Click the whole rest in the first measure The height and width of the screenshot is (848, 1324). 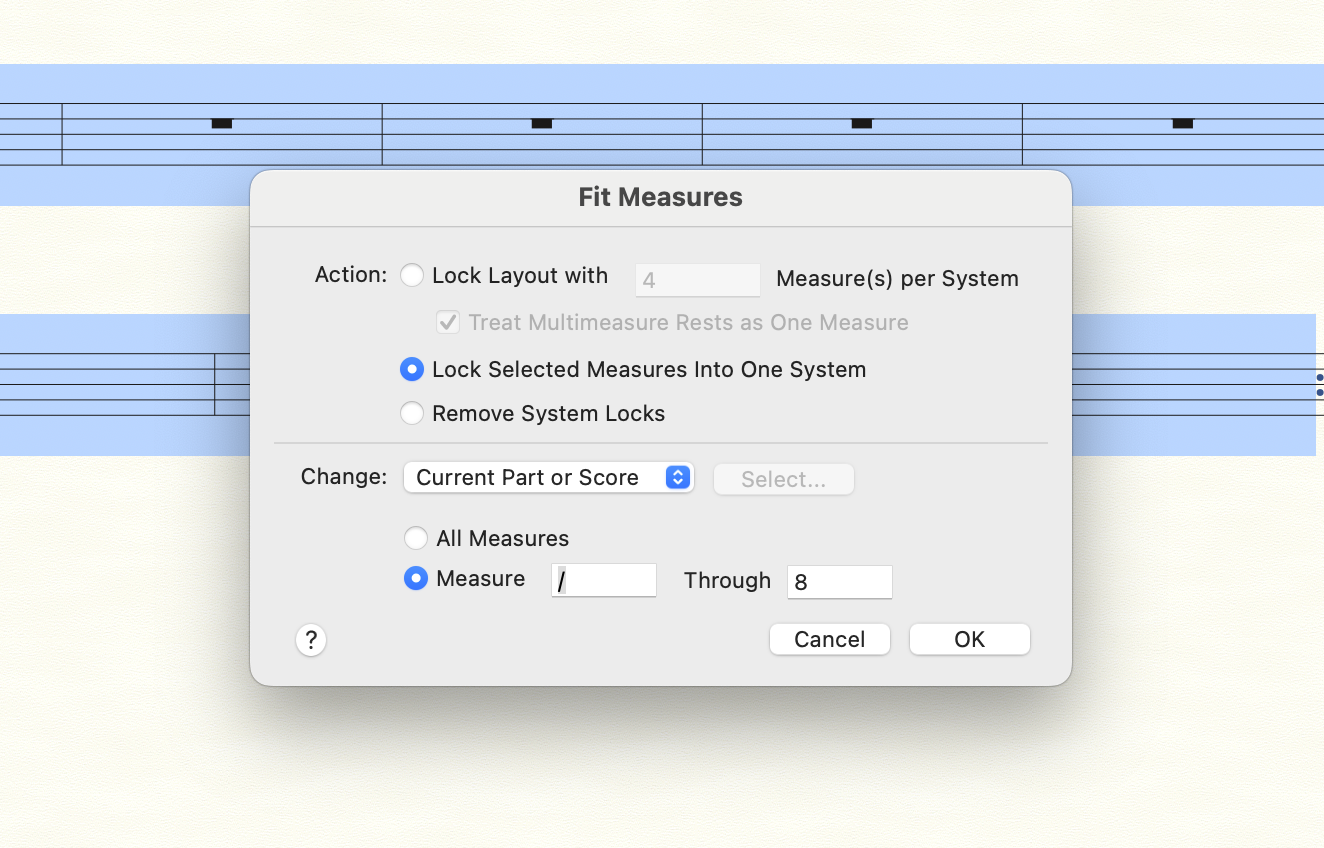[x=222, y=123]
